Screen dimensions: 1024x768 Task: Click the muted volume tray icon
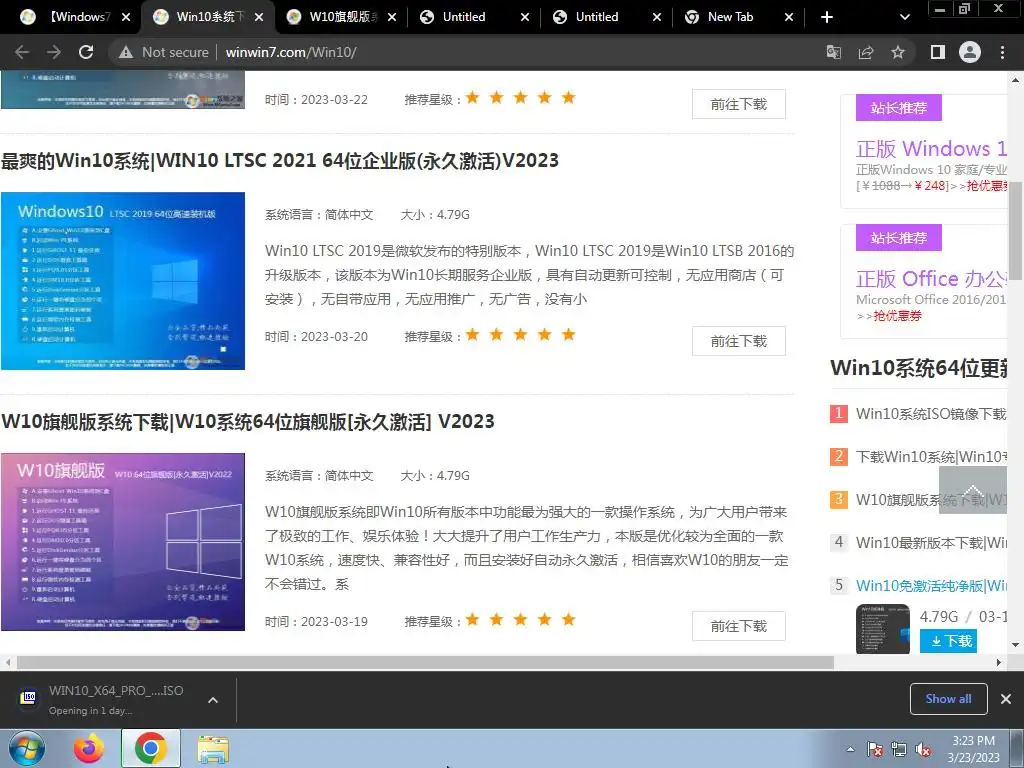(x=923, y=749)
